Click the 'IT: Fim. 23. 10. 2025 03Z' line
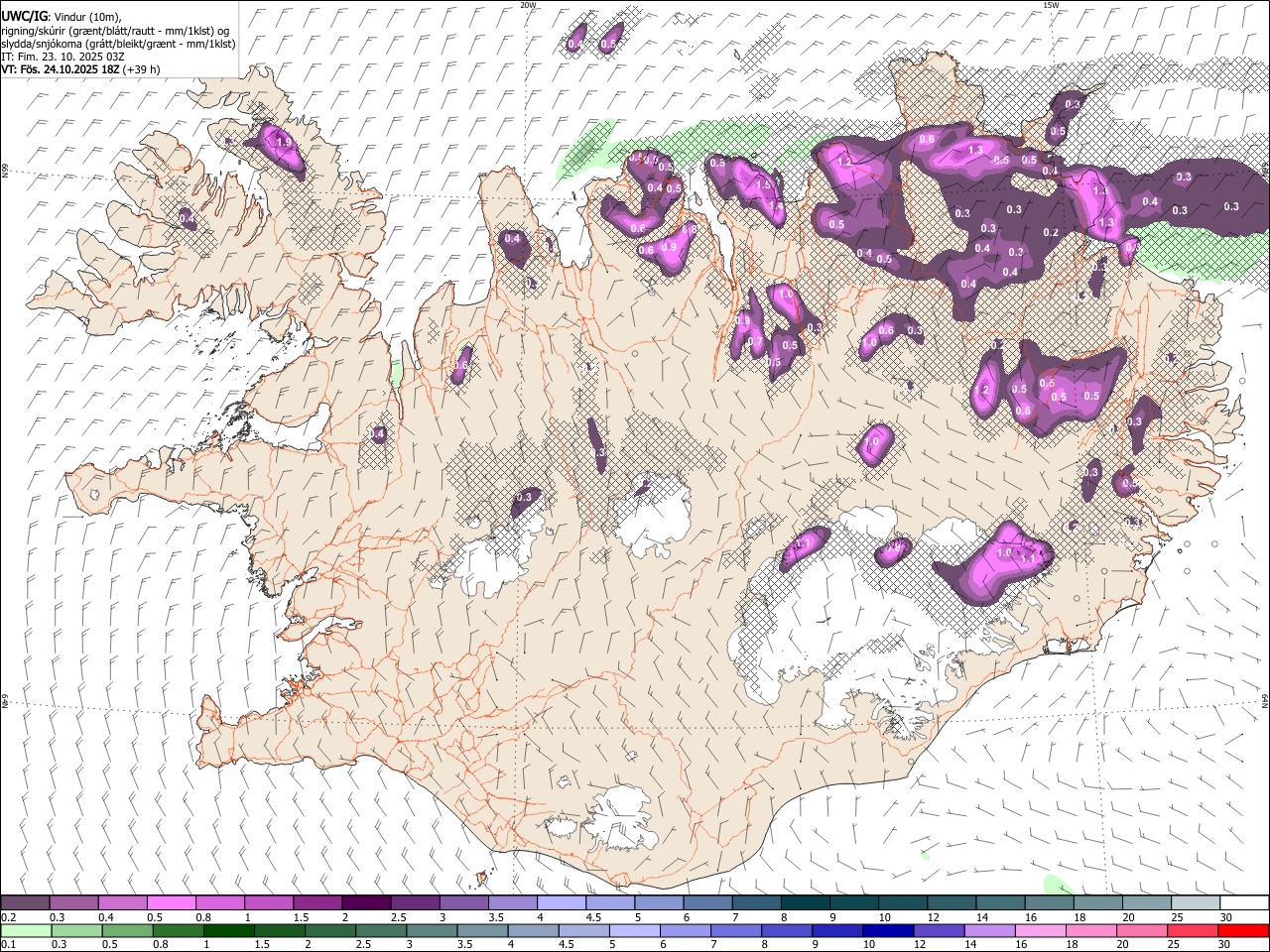This screenshot has width=1270, height=952. pos(63,57)
